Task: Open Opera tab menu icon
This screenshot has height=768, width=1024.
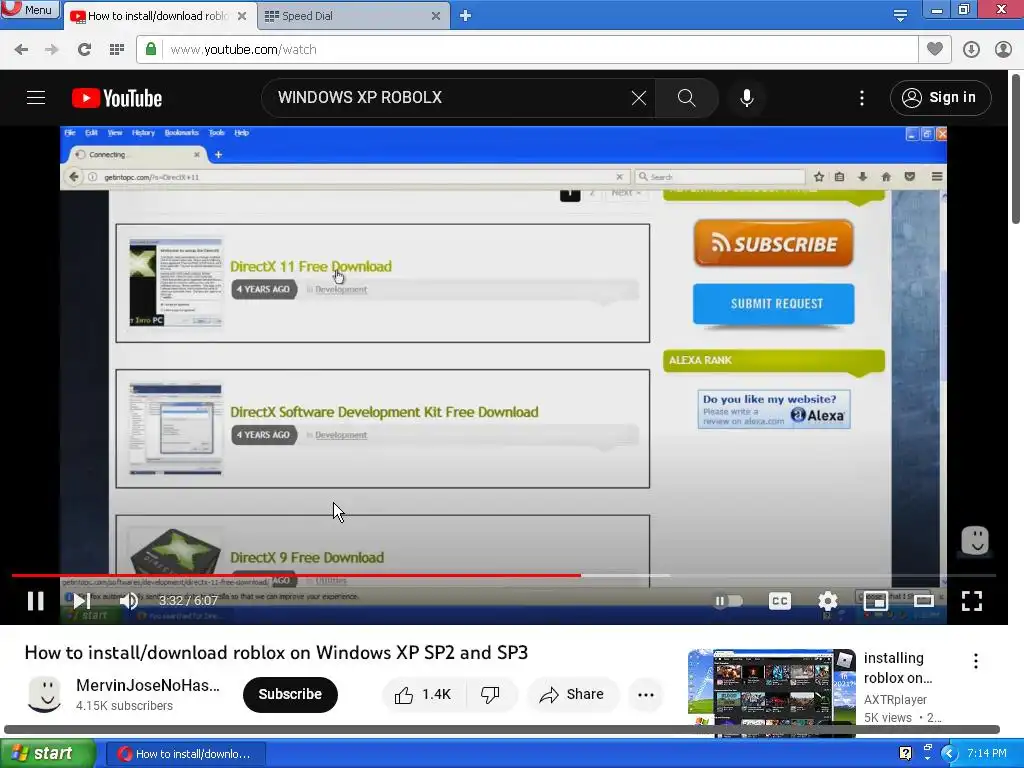Action: click(x=900, y=15)
